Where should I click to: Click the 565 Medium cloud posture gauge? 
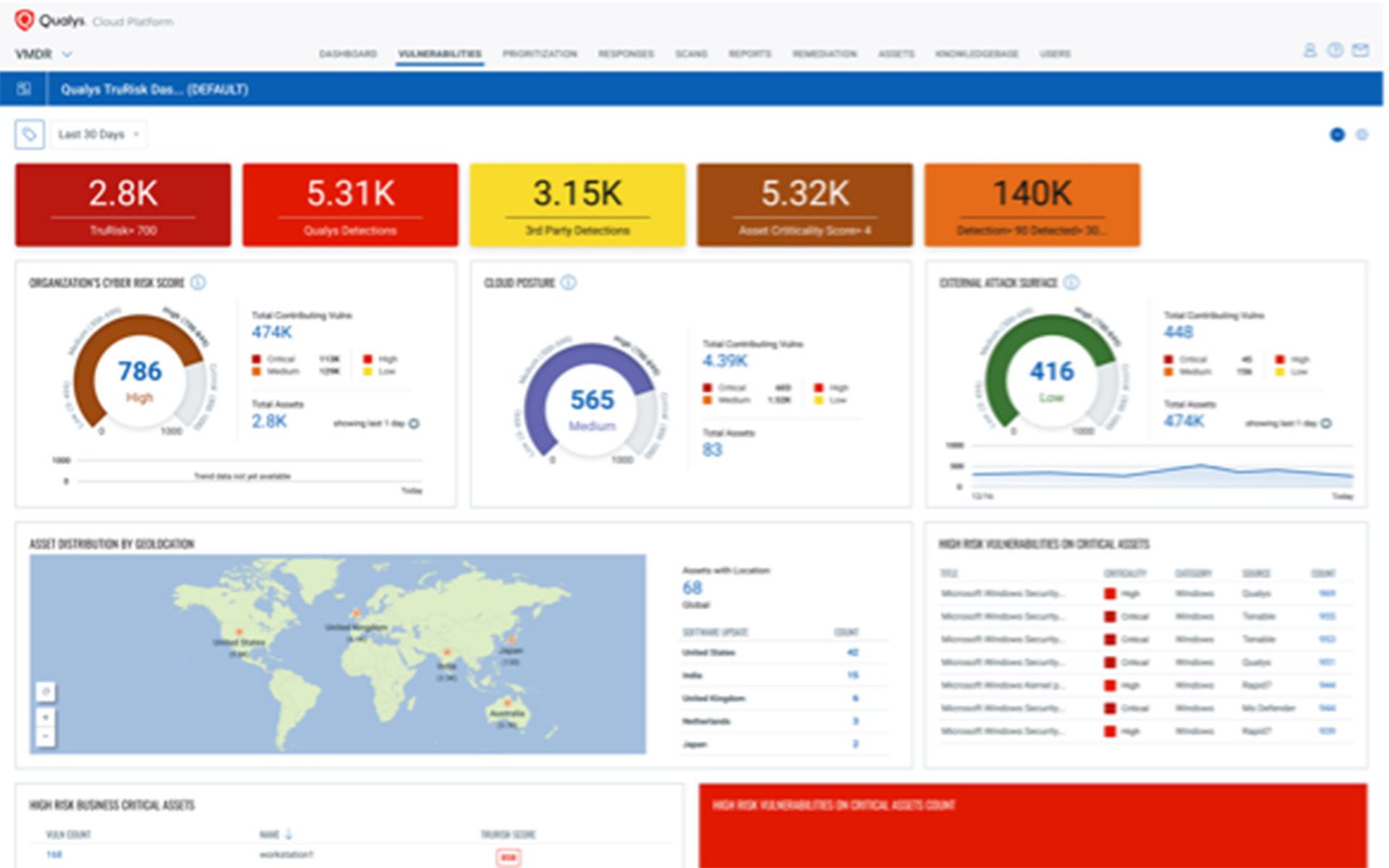(x=592, y=400)
